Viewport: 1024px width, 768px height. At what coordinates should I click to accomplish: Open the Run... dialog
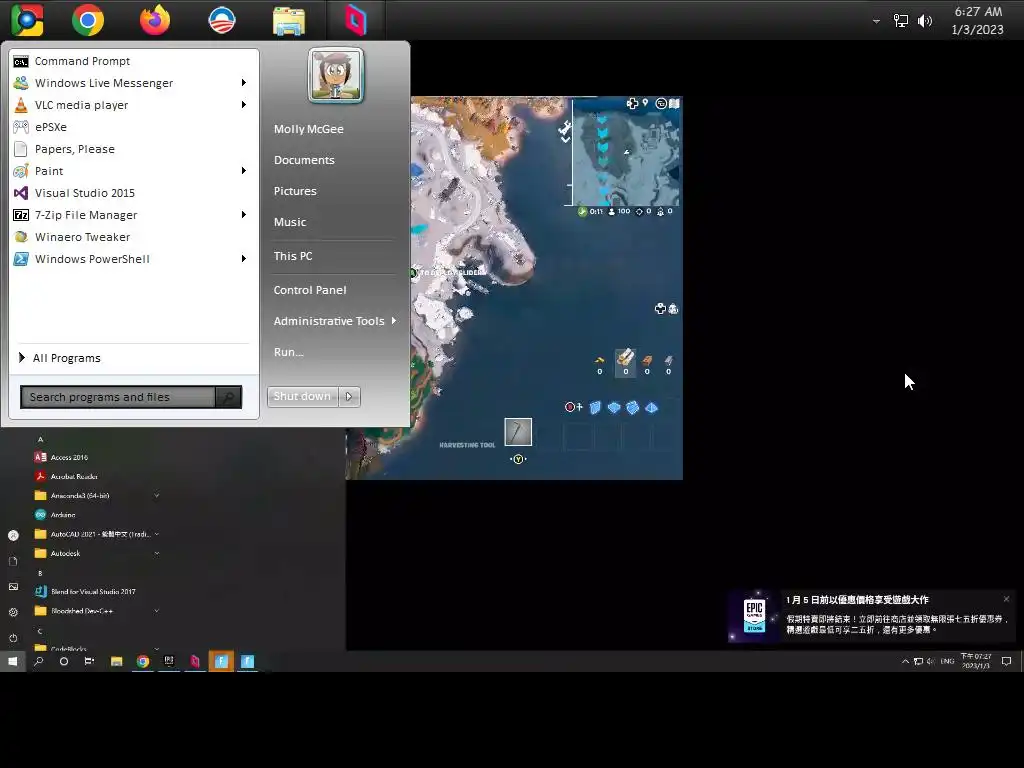pyautogui.click(x=288, y=352)
